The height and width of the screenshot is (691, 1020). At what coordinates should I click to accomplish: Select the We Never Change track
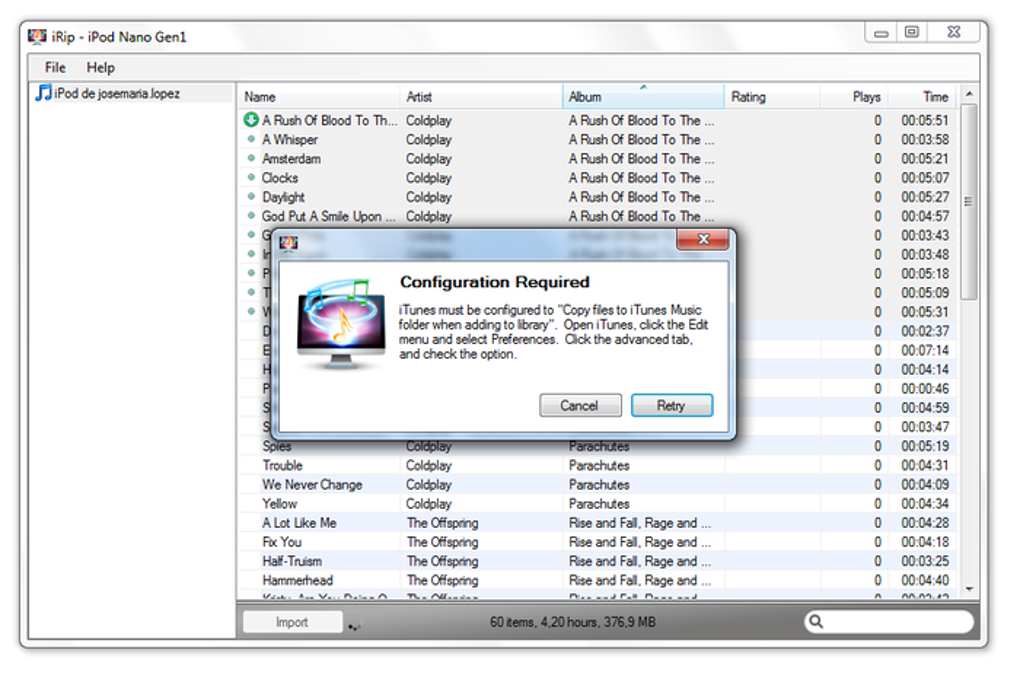tap(312, 485)
